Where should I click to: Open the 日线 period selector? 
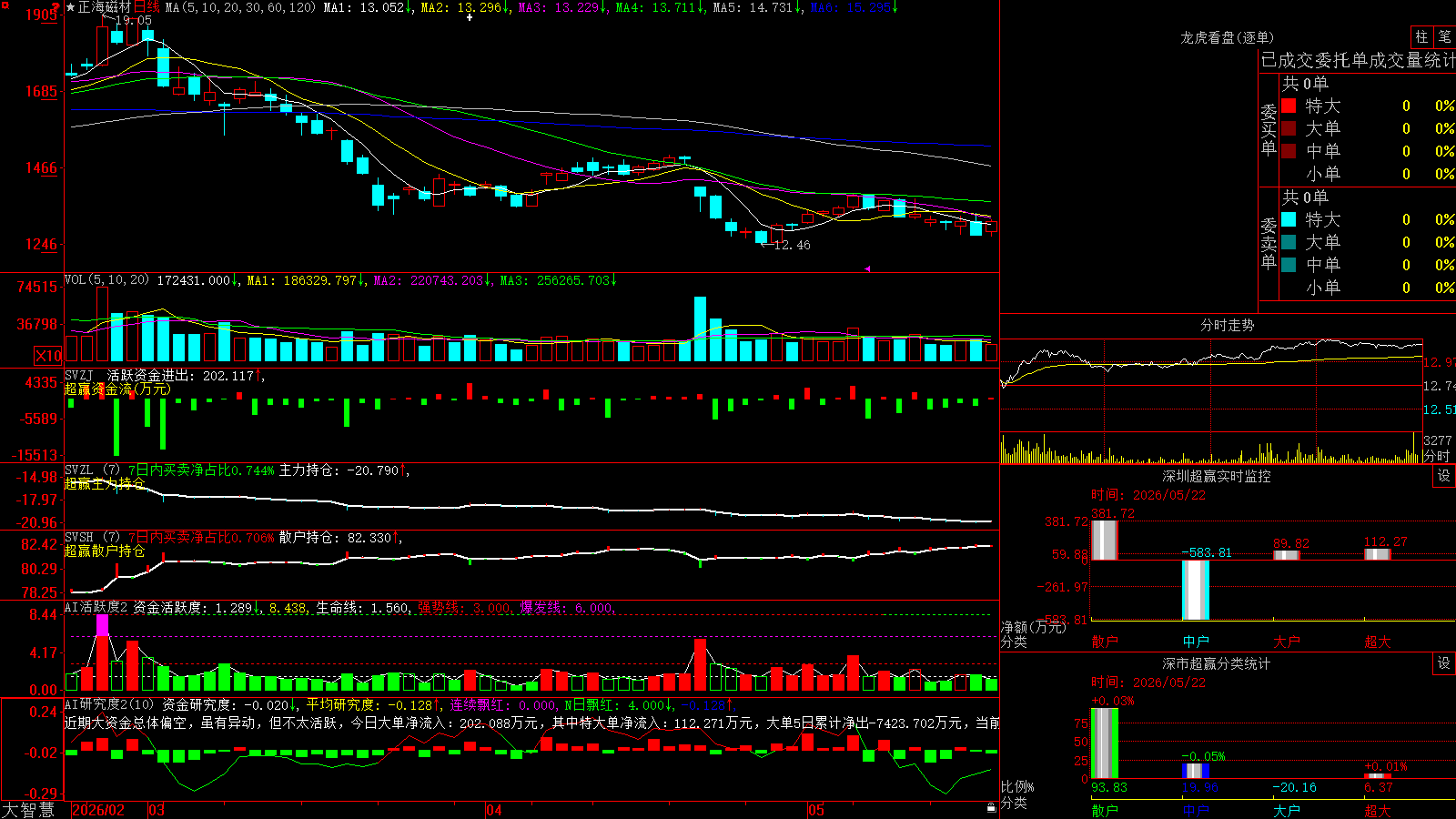147,7
